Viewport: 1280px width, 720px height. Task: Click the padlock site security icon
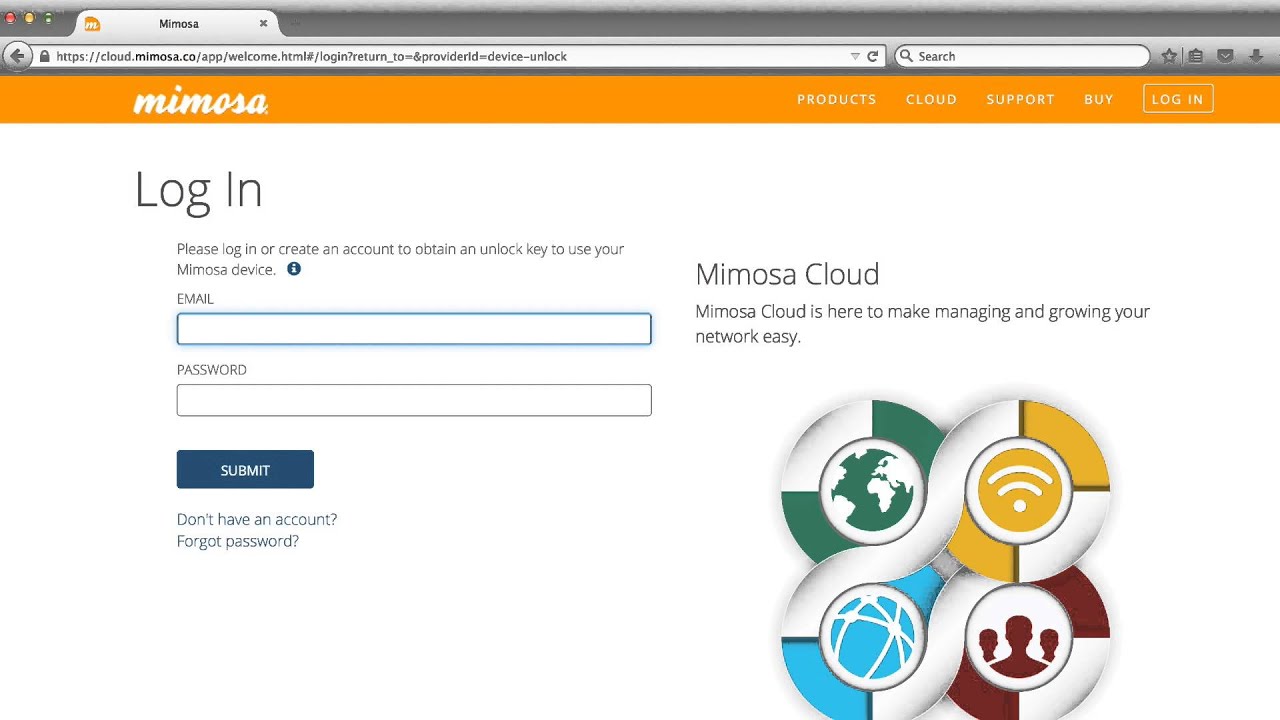pos(44,57)
